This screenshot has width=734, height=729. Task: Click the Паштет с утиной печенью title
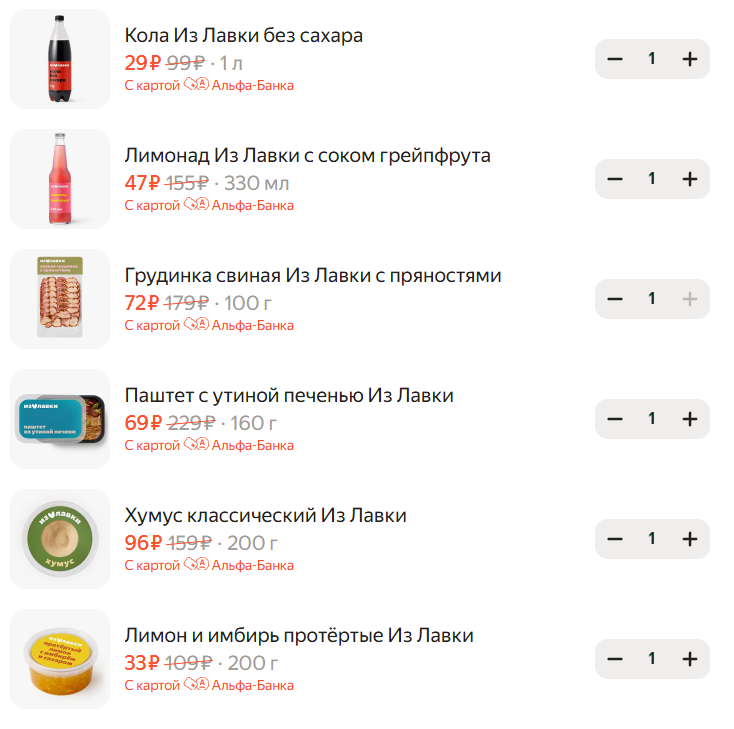pos(288,396)
